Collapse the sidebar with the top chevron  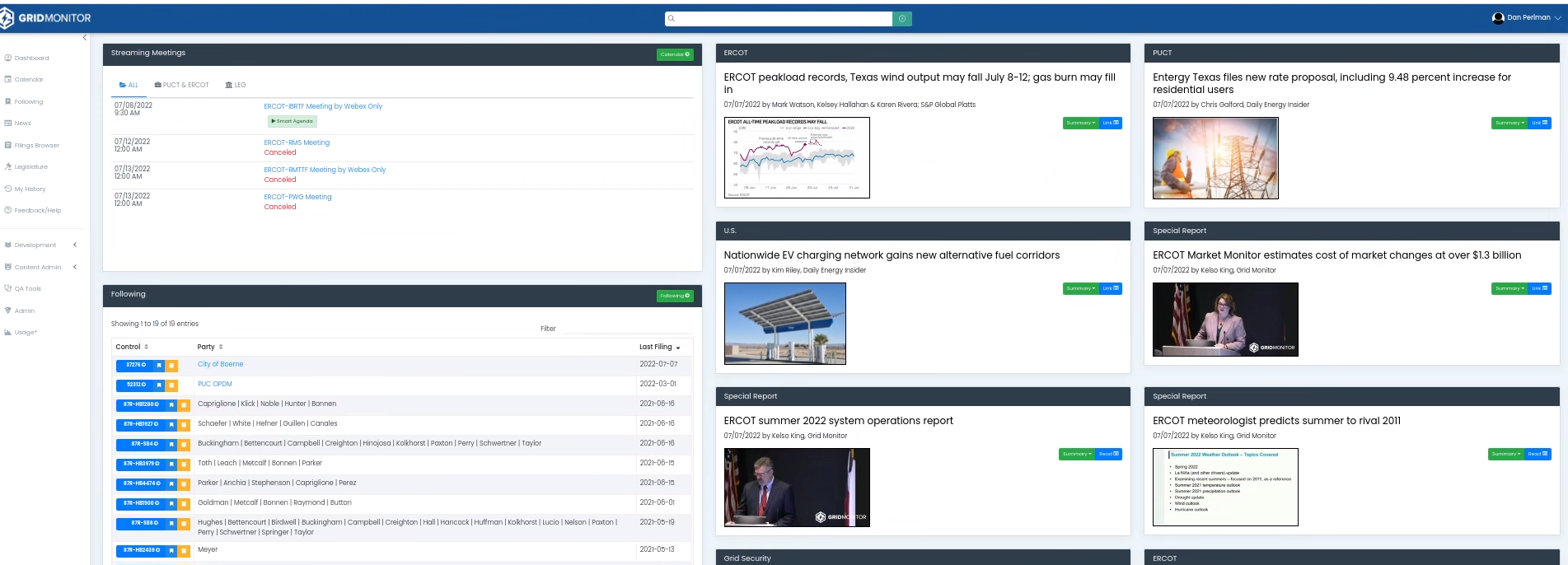point(84,37)
